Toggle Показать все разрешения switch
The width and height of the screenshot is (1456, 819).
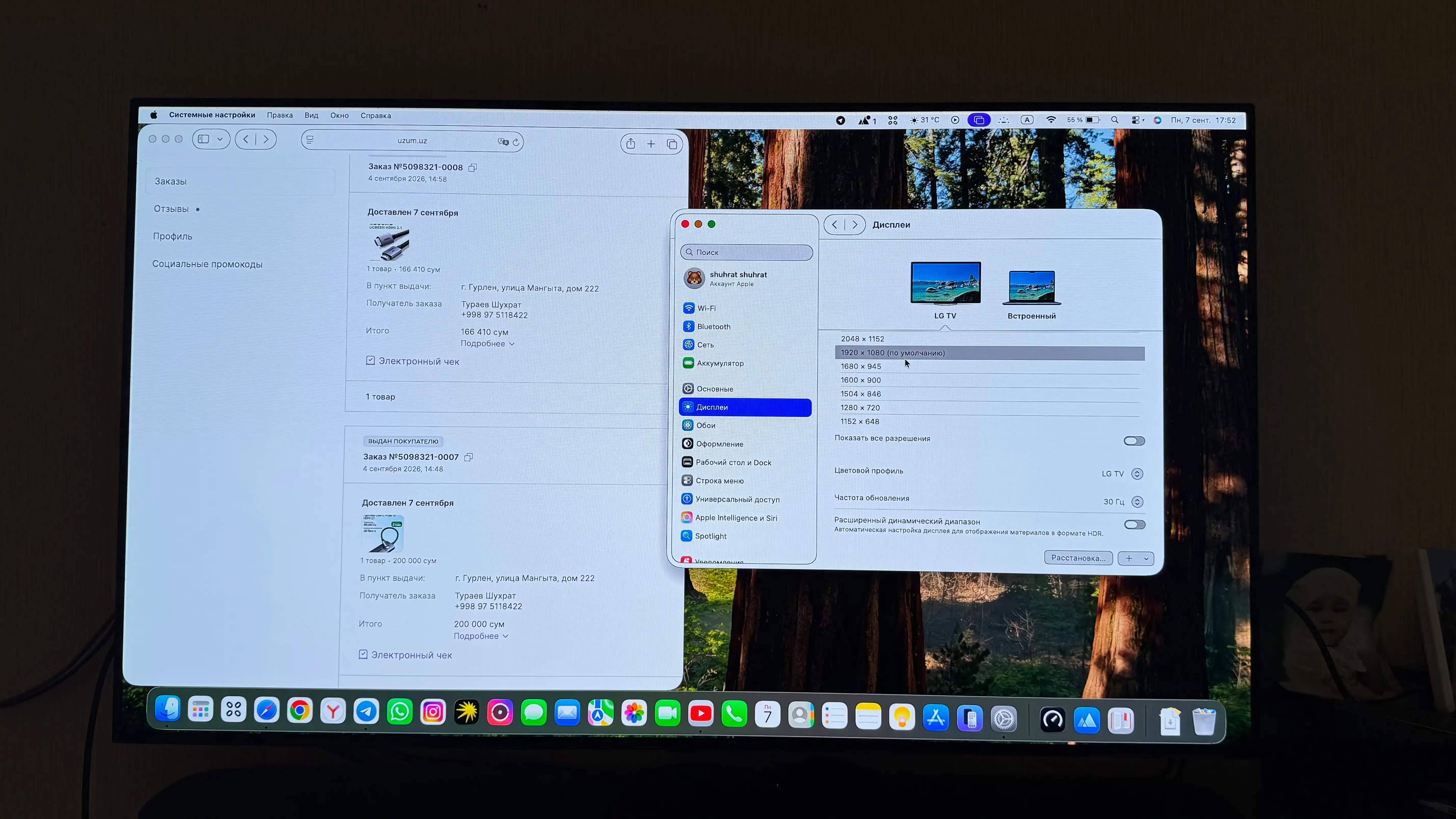[x=1134, y=441]
